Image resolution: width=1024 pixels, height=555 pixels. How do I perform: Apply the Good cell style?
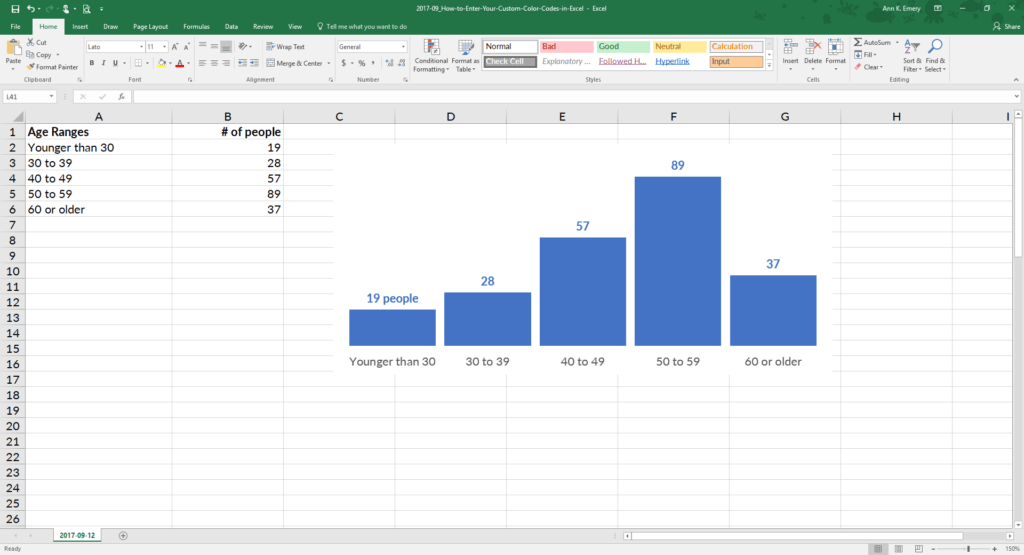(x=623, y=46)
